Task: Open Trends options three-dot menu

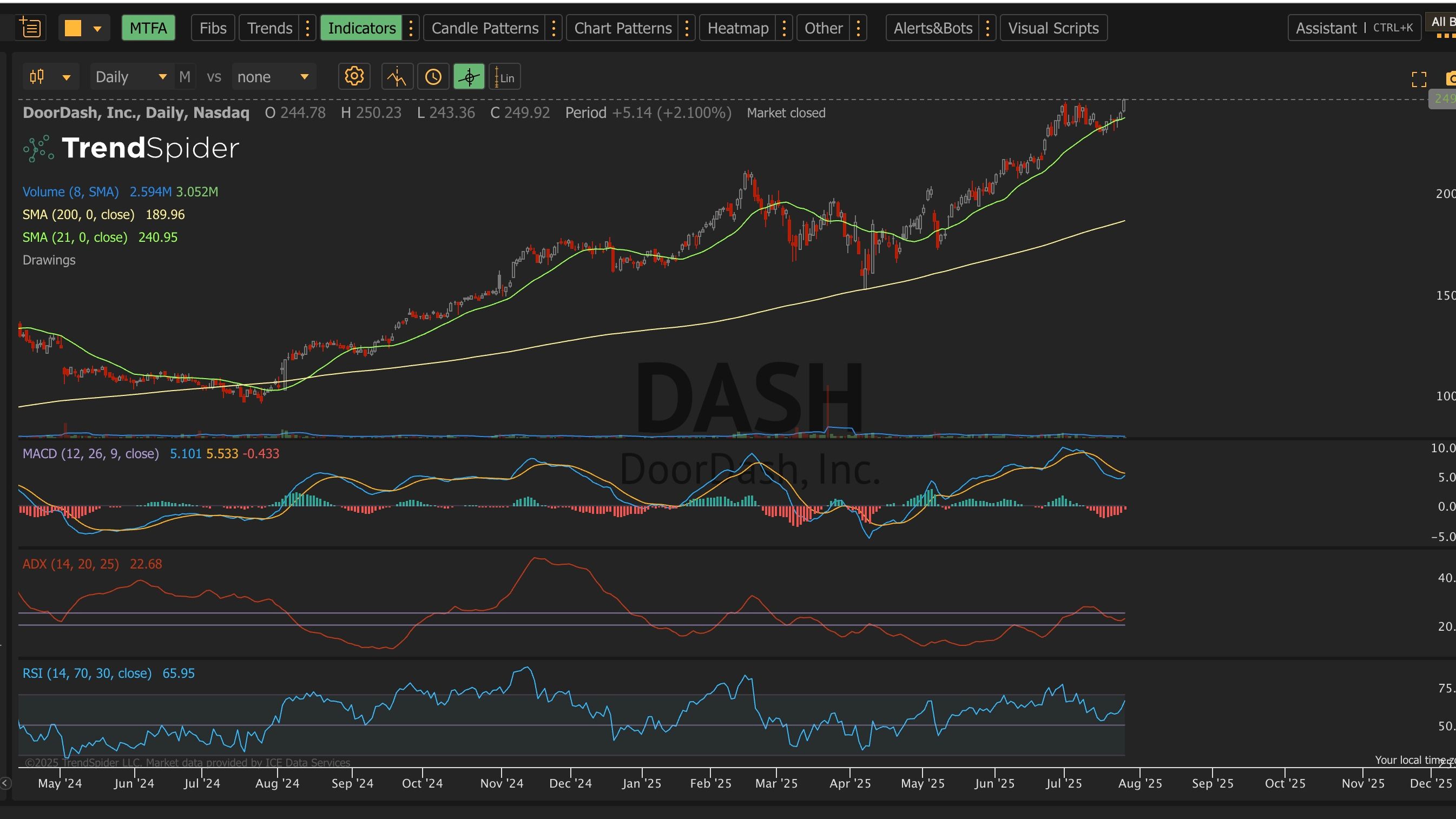Action: coord(307,28)
